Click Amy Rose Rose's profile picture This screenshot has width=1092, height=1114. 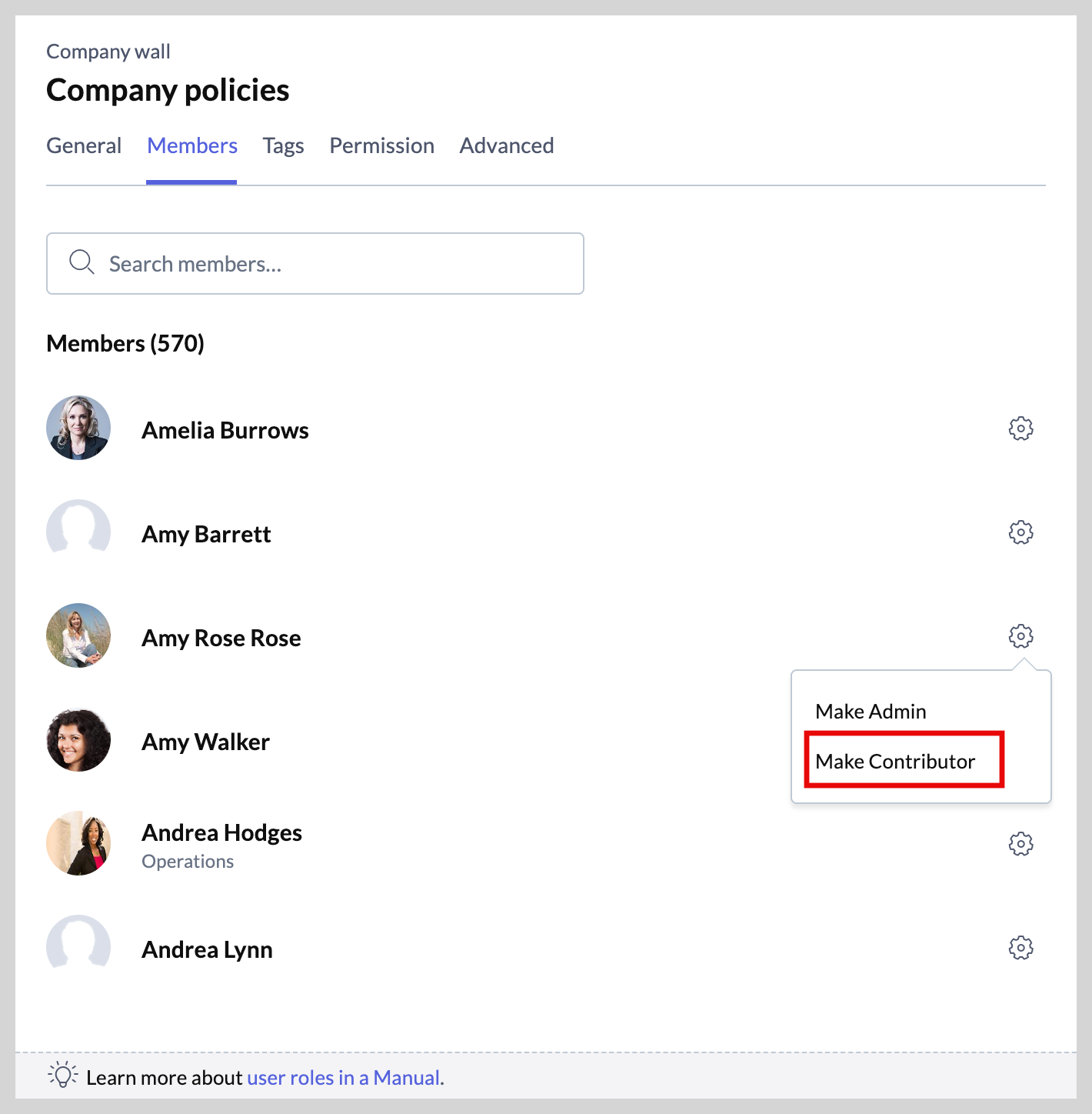coord(78,636)
